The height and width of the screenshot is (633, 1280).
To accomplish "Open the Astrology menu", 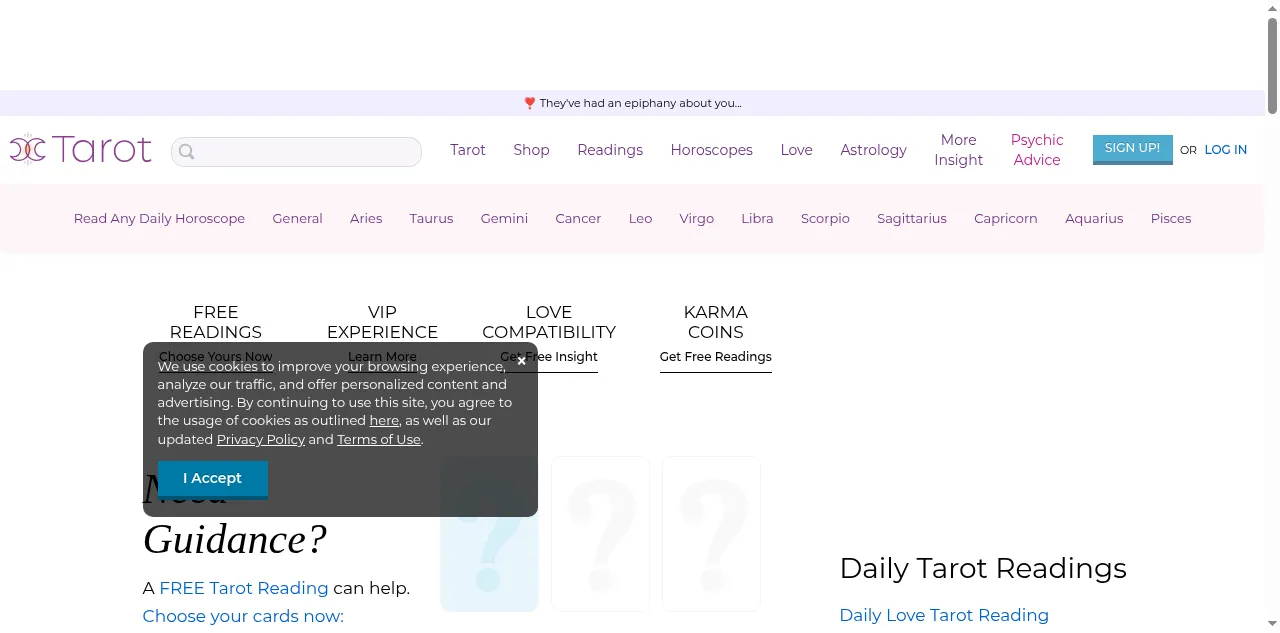I will click(873, 150).
